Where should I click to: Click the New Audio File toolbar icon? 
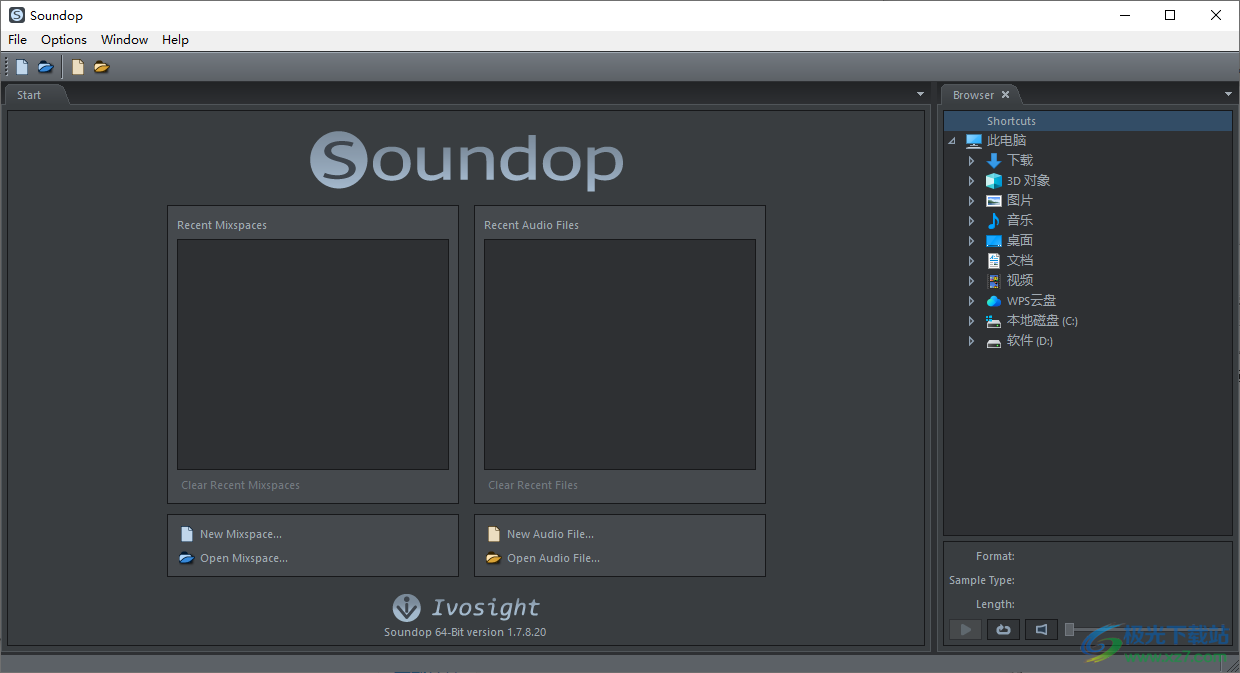(78, 67)
